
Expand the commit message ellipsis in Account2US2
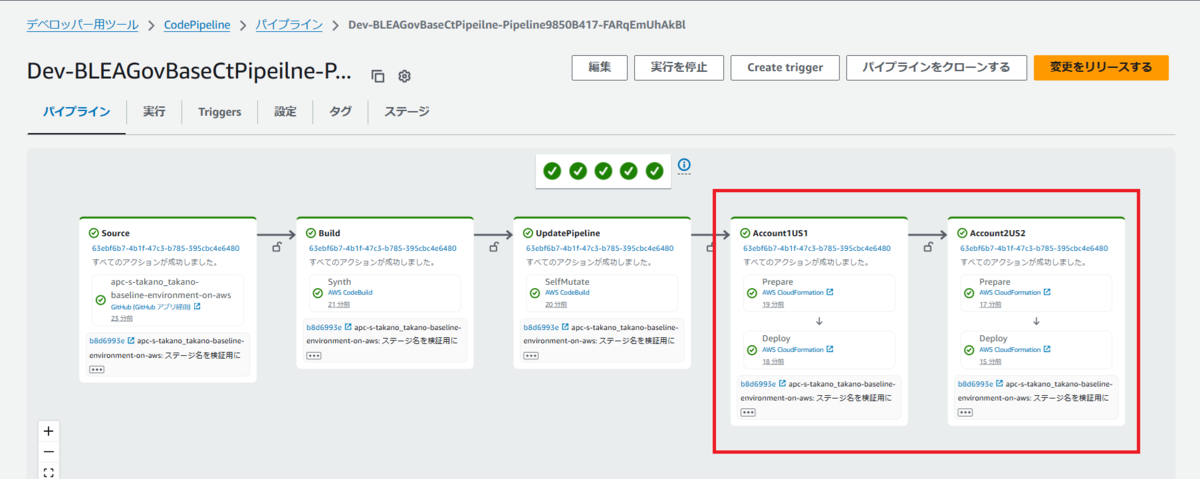(965, 412)
